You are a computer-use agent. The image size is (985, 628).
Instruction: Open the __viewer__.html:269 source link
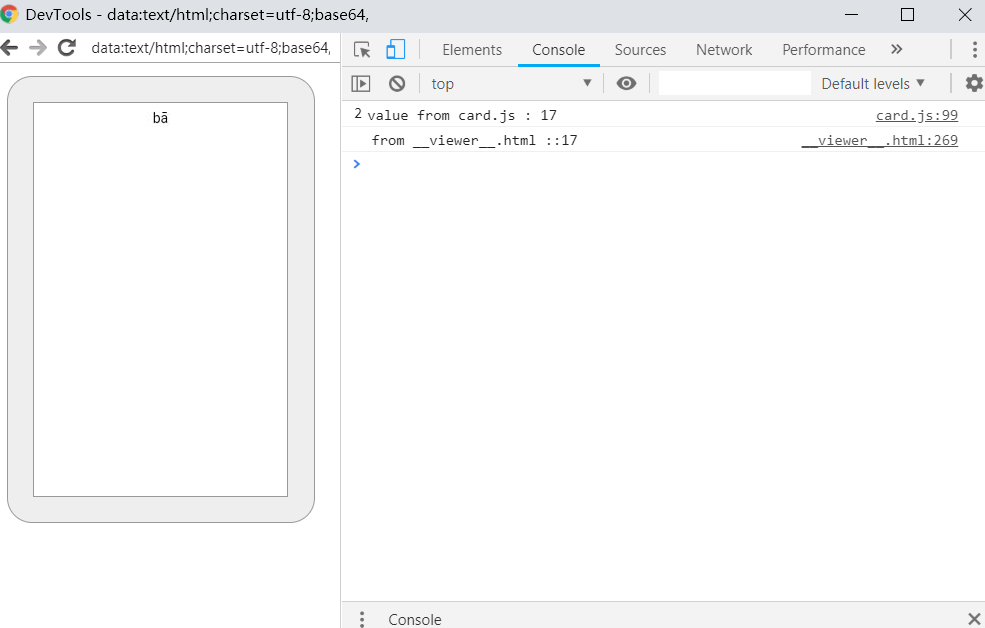pyautogui.click(x=879, y=141)
